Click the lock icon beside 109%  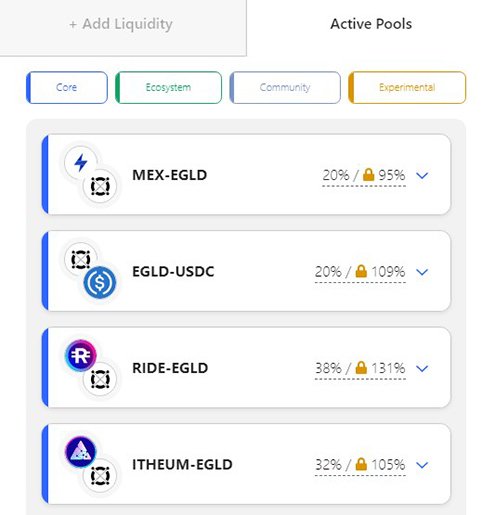pyautogui.click(x=361, y=271)
